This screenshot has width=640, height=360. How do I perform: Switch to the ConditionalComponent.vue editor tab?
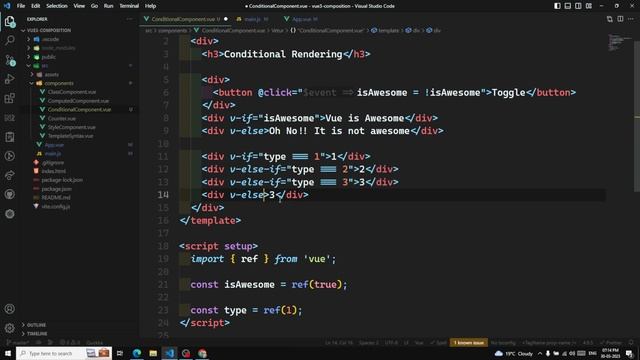click(185, 19)
